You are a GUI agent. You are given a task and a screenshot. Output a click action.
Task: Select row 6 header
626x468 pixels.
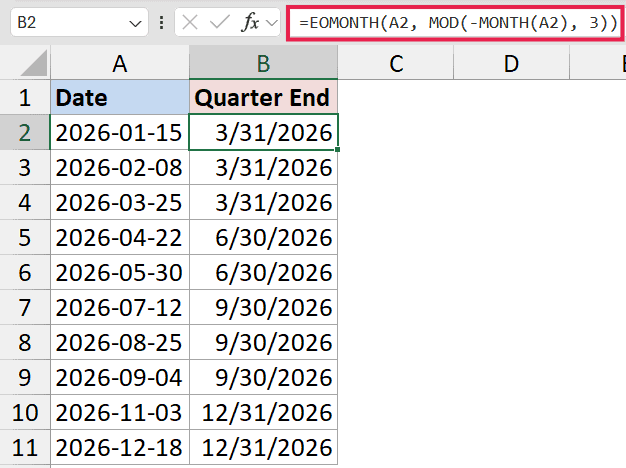[25, 272]
